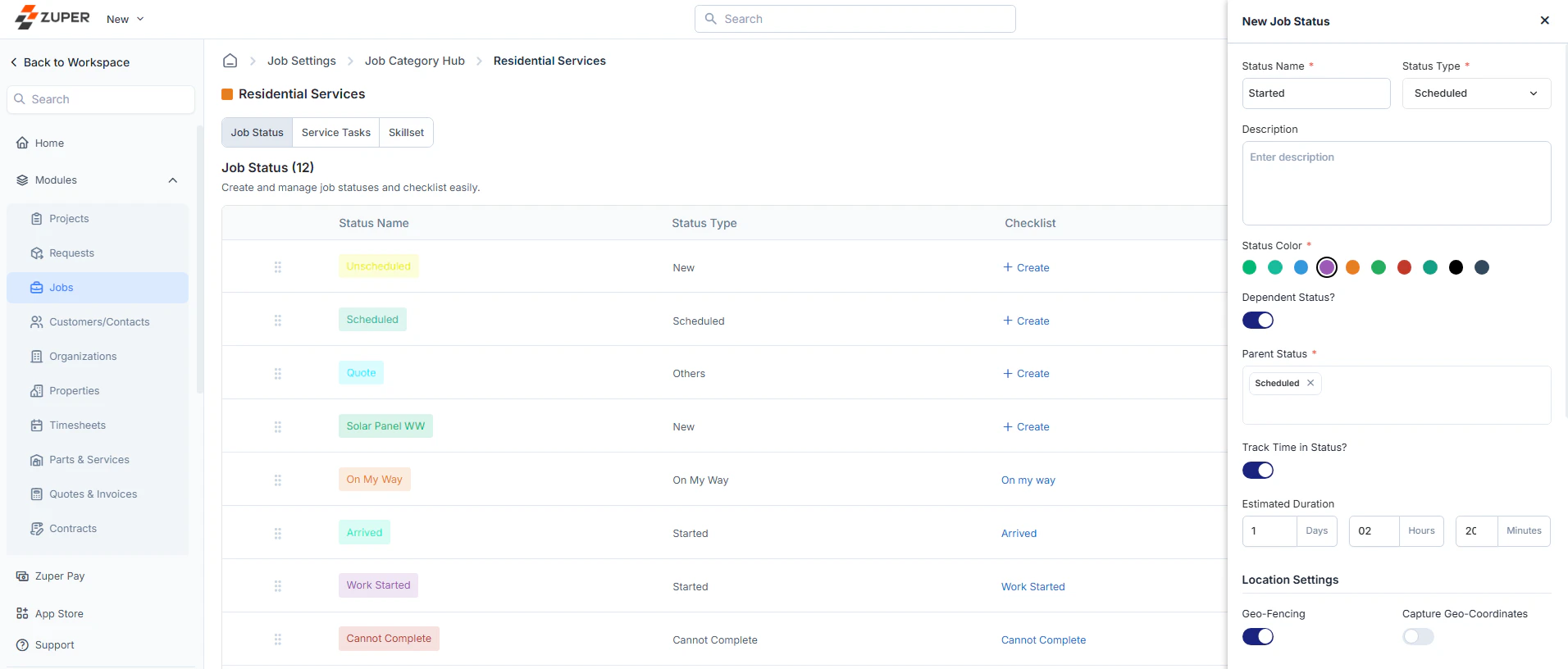The image size is (1568, 669).
Task: Create checklist for Solar Panel WW
Action: 1026,427
